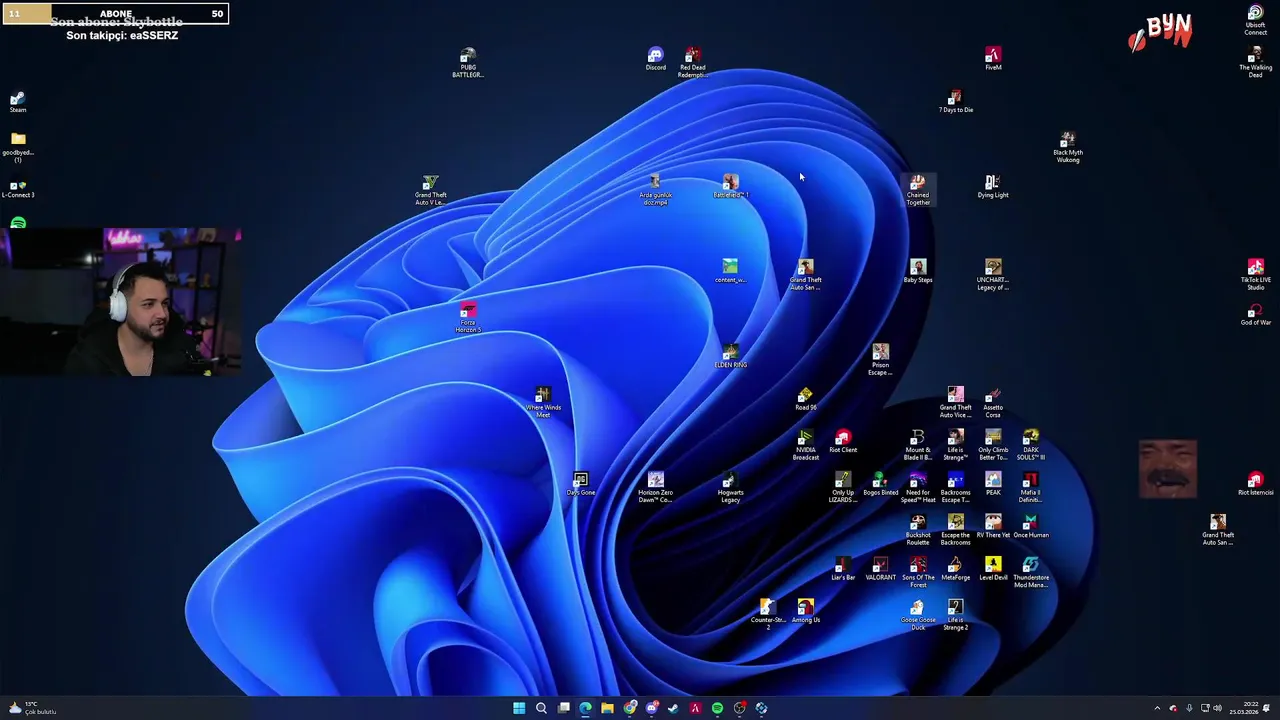Launch Only Up LIZARDS shortcut
The width and height of the screenshot is (1280, 720).
(843, 488)
